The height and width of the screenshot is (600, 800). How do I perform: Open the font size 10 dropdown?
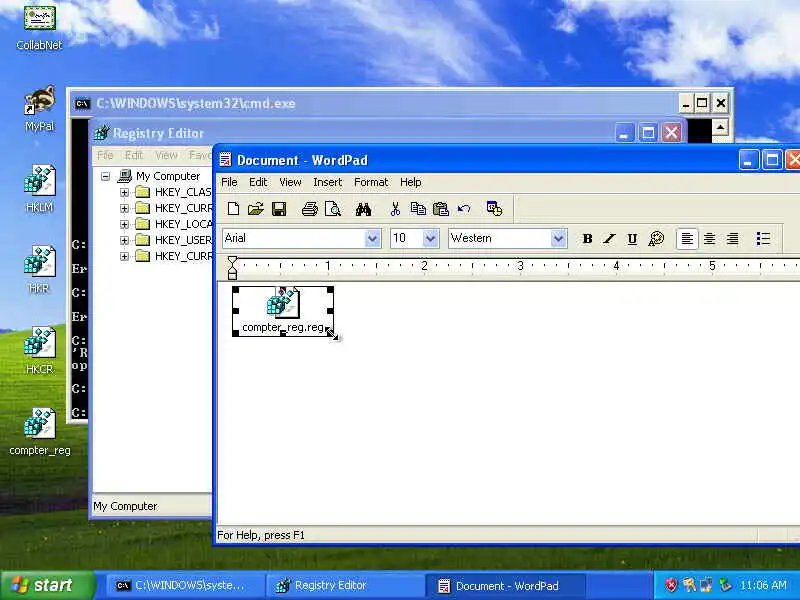pos(431,238)
